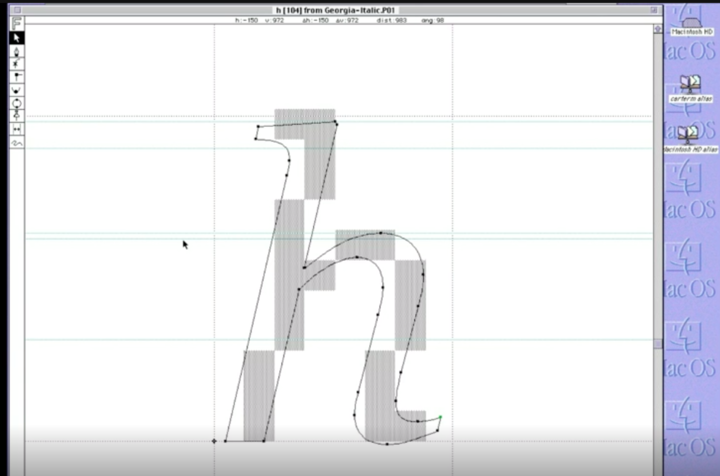Viewport: 720px width, 476px height.
Task: Pick the measure tool with facing arrows
Action: [17, 129]
